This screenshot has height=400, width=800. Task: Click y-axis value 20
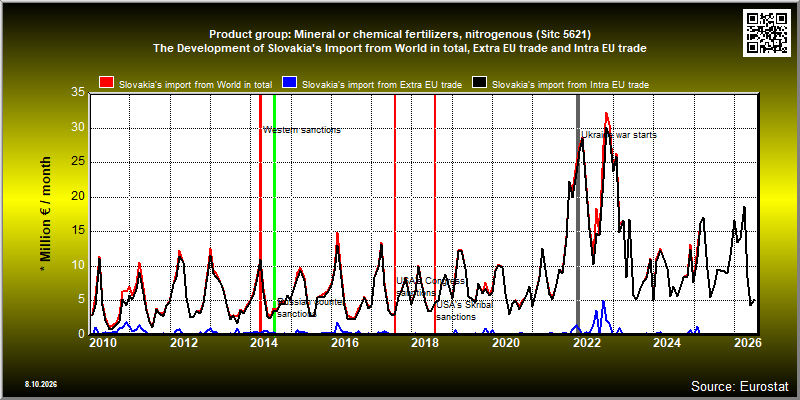[x=78, y=196]
